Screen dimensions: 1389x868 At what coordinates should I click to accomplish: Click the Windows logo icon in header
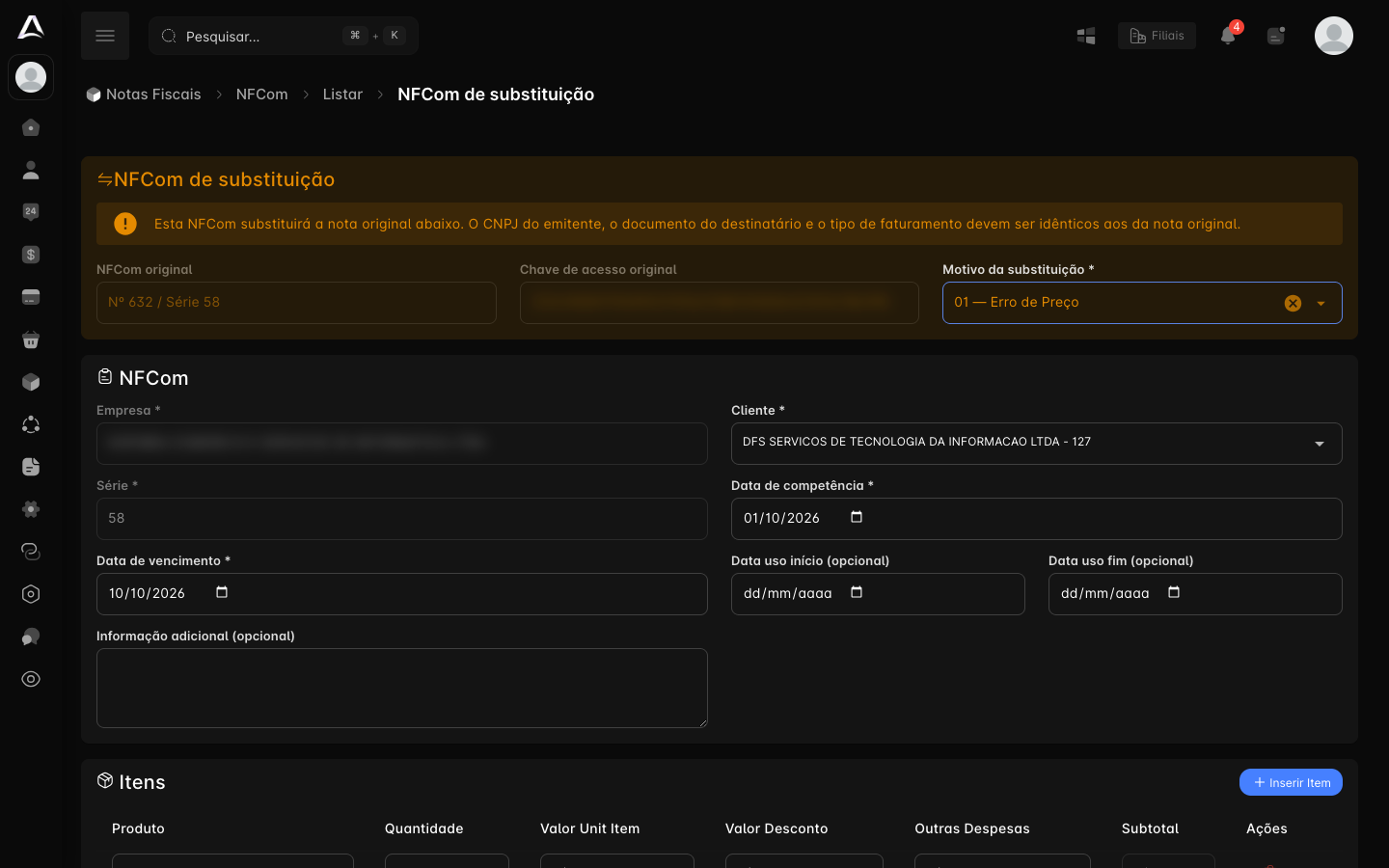click(1086, 36)
